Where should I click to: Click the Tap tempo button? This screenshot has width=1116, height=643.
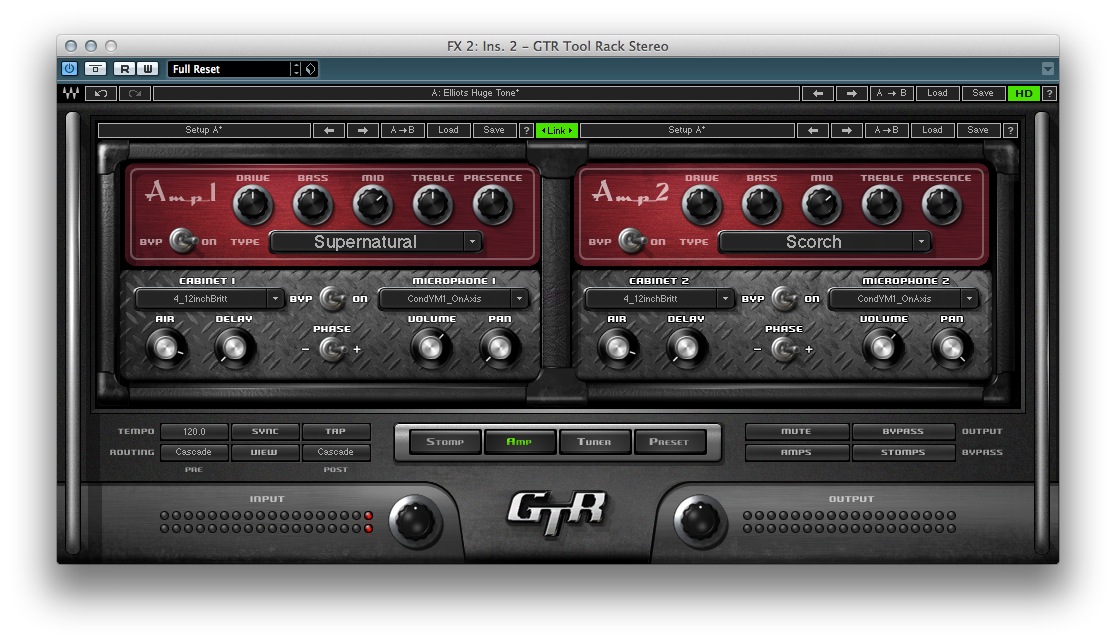(335, 432)
